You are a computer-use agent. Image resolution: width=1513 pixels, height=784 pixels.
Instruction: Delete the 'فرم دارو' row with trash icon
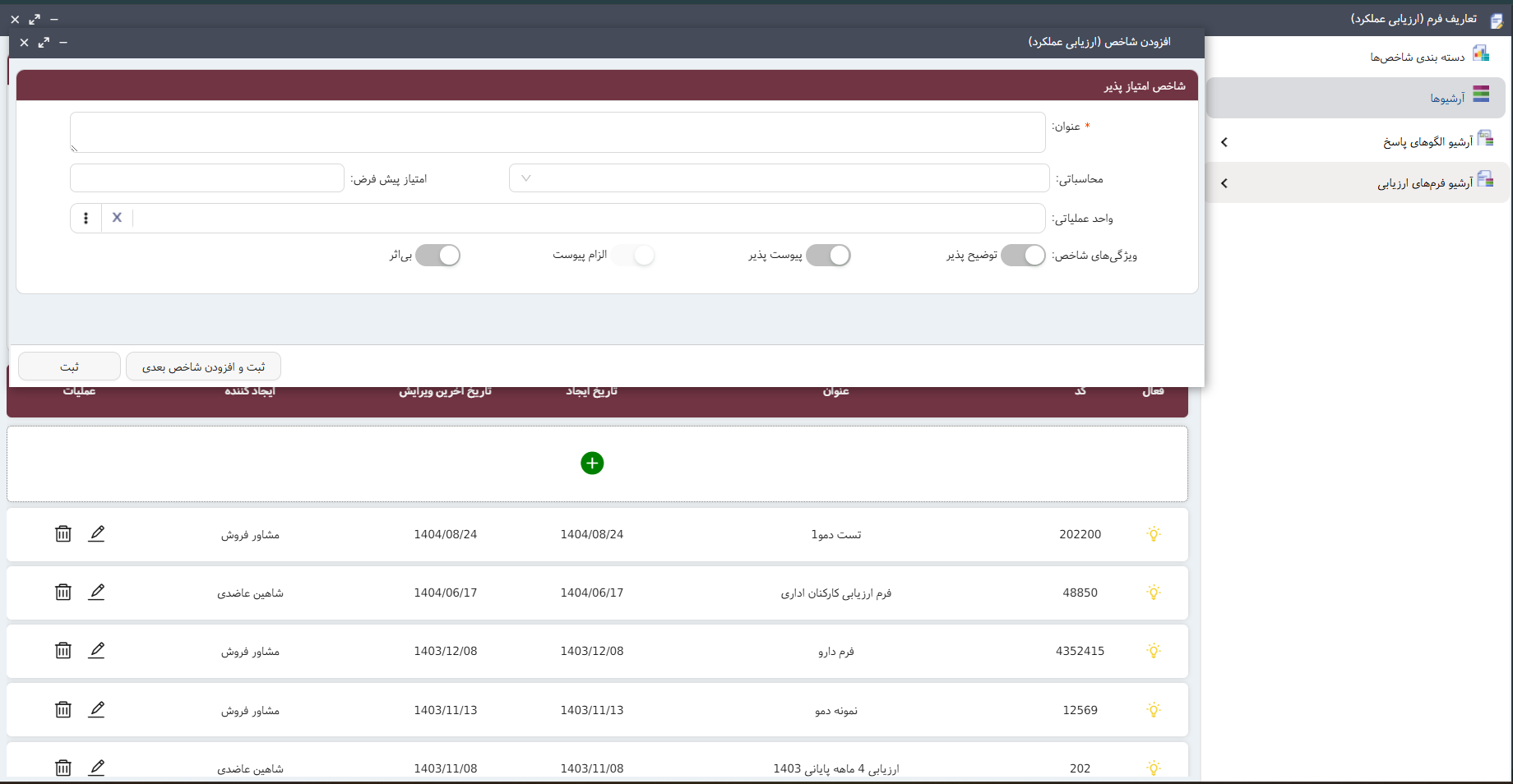(63, 650)
